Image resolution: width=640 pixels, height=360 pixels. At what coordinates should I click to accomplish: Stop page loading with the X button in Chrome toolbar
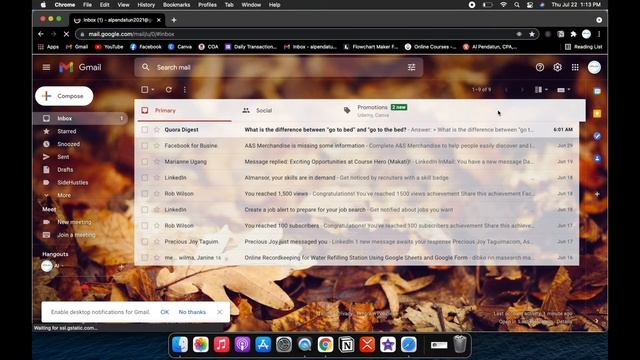[66, 34]
